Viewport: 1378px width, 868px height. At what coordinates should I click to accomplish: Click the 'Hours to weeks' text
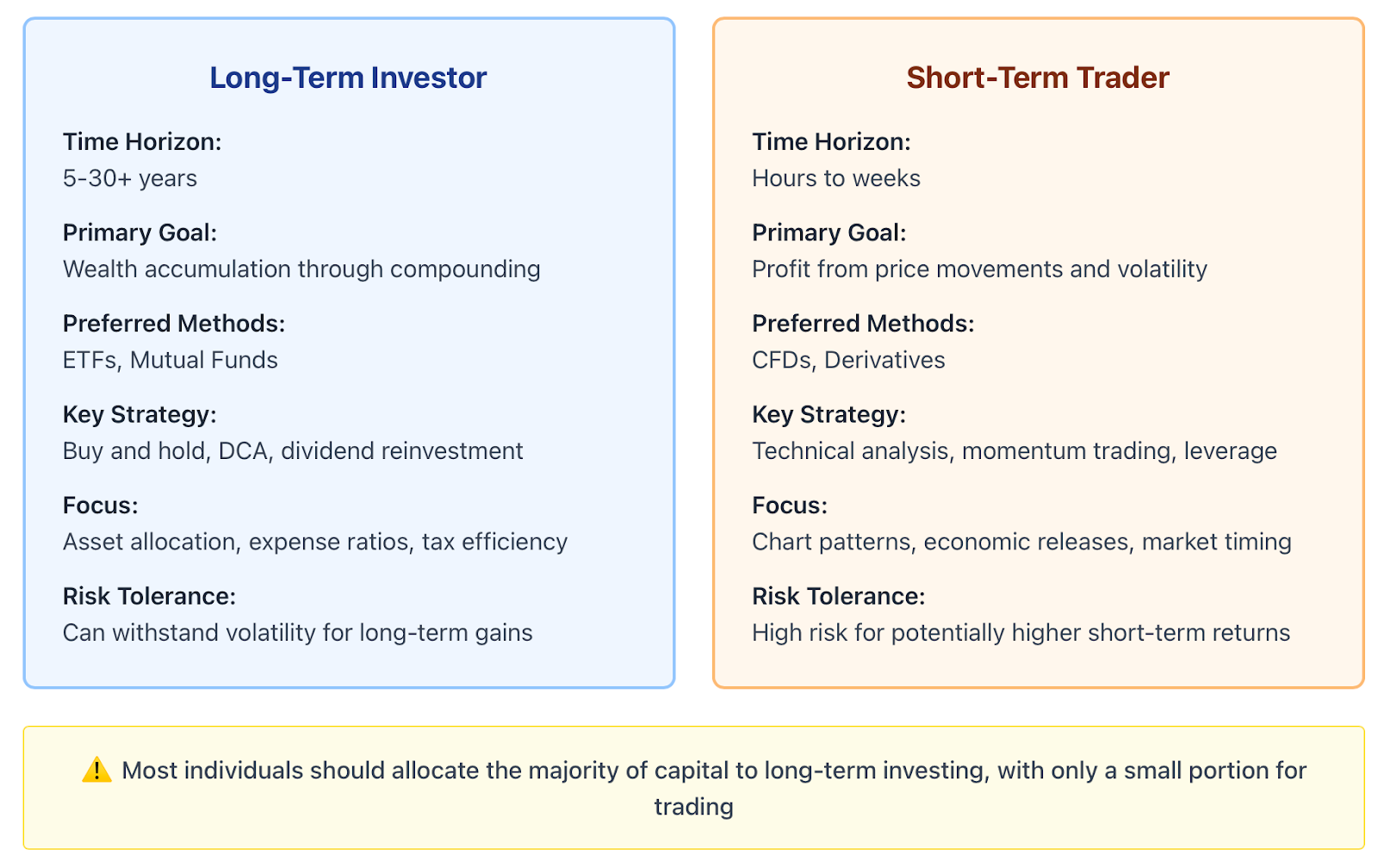(836, 178)
